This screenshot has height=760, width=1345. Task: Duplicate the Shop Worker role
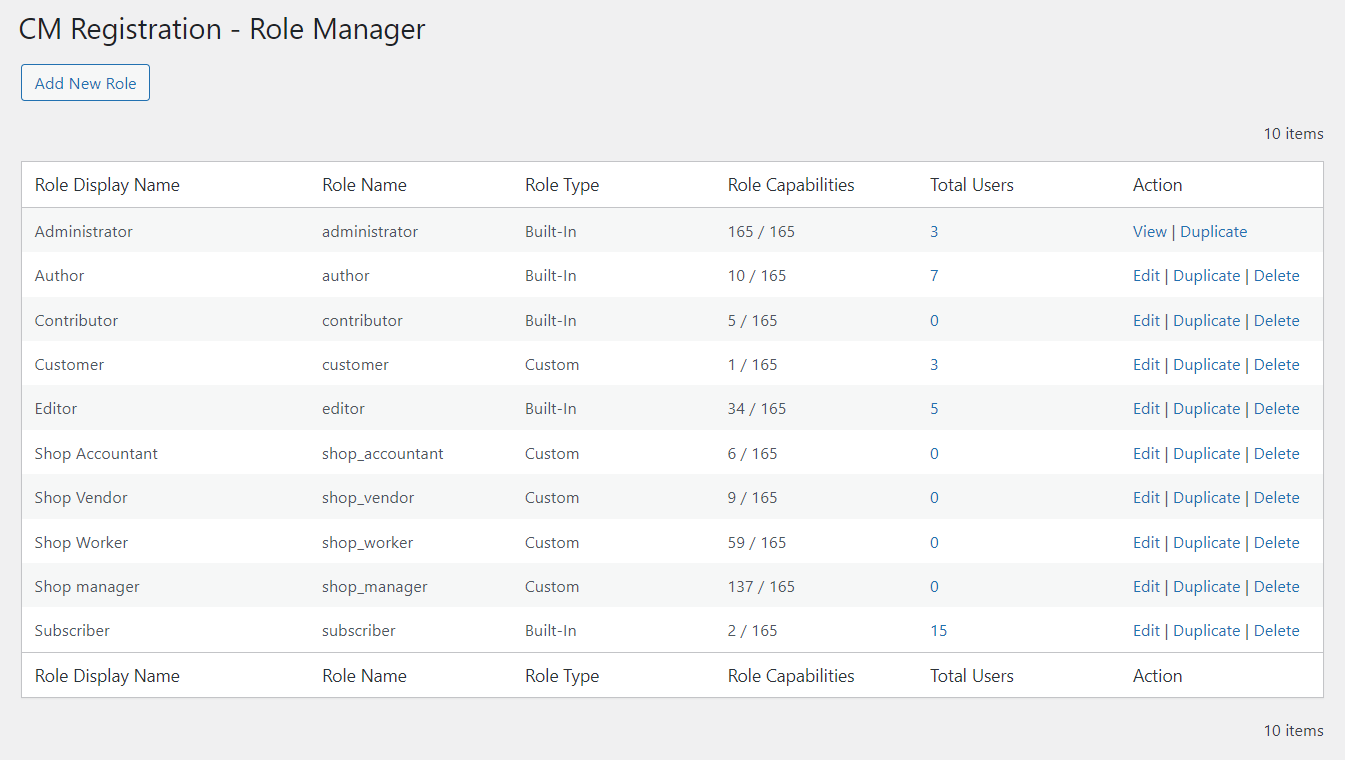click(x=1206, y=542)
